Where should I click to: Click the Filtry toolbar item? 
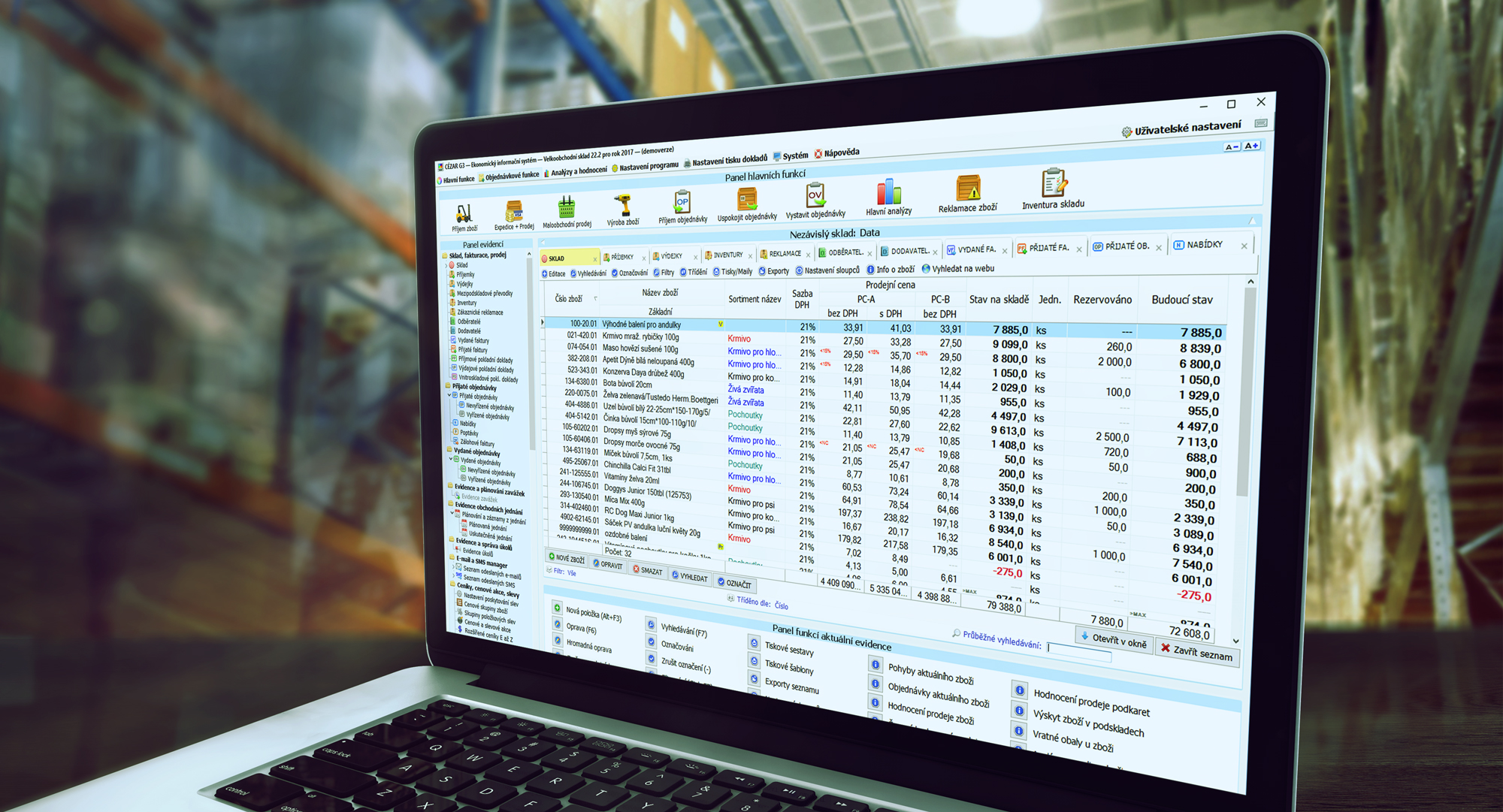point(664,273)
